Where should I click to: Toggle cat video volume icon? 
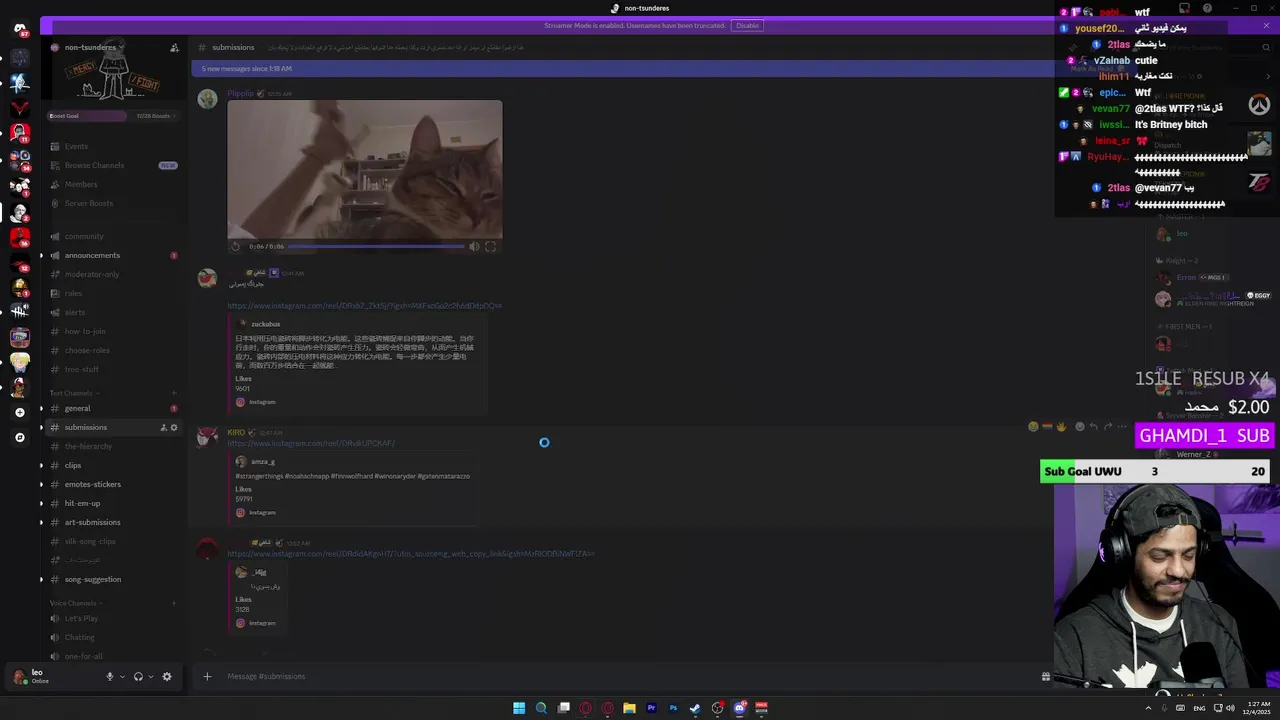(475, 246)
